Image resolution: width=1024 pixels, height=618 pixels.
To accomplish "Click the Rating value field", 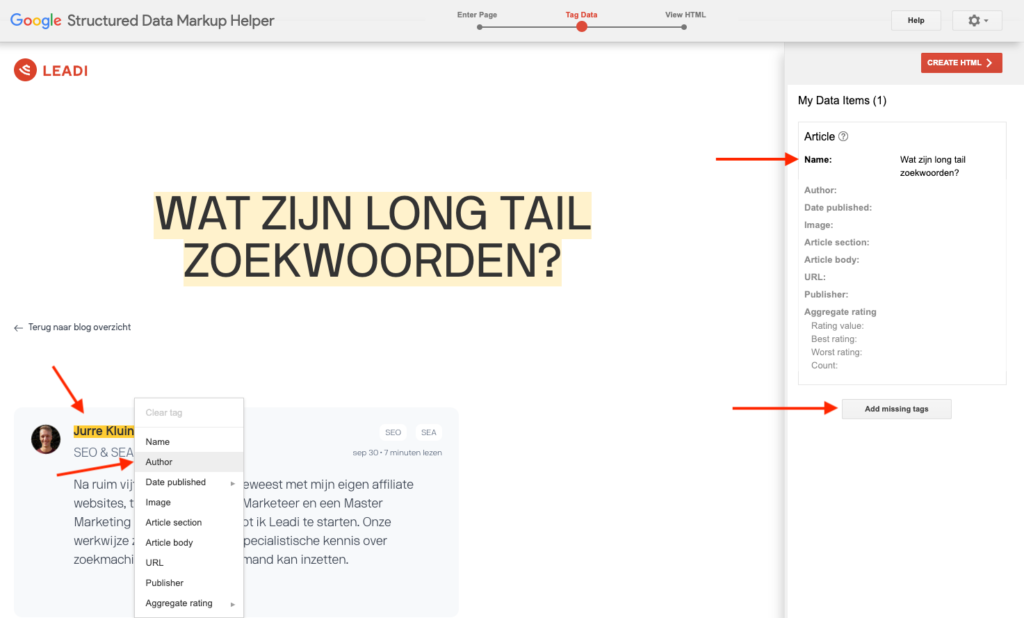I will pyautogui.click(x=837, y=326).
